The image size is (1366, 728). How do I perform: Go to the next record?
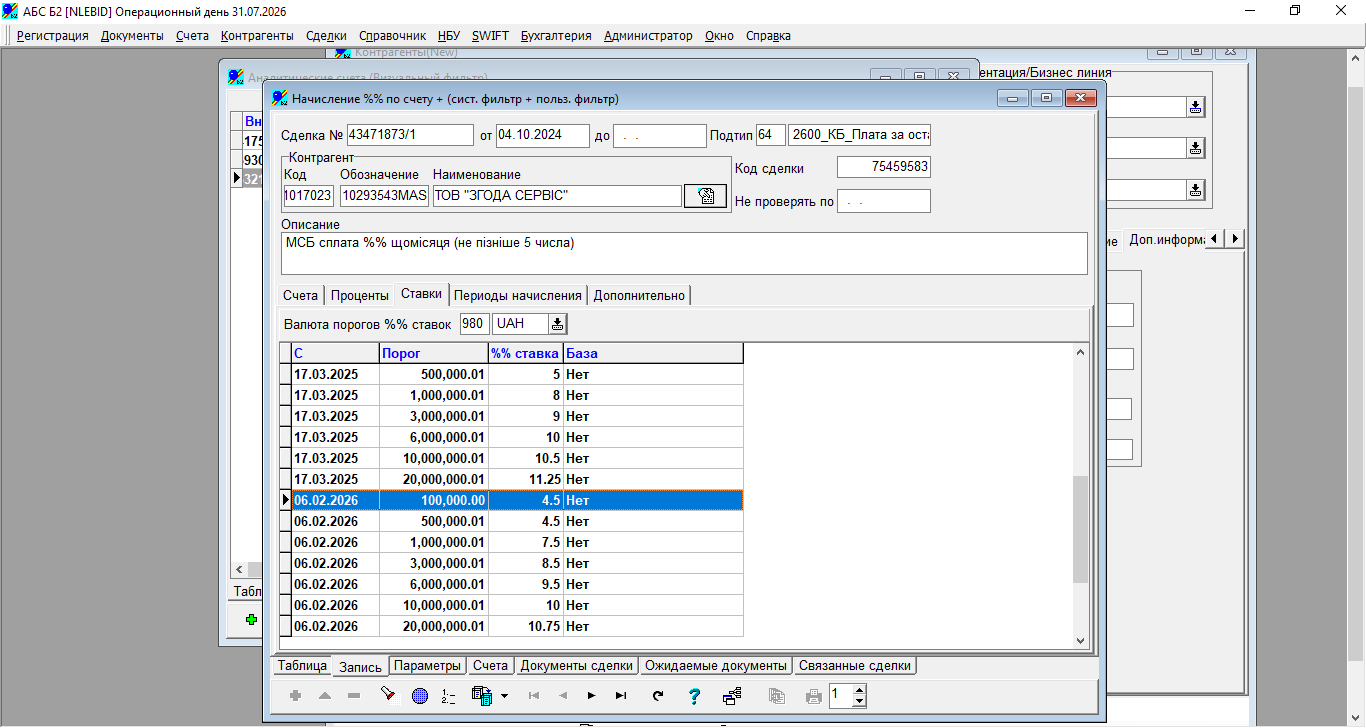(x=592, y=696)
